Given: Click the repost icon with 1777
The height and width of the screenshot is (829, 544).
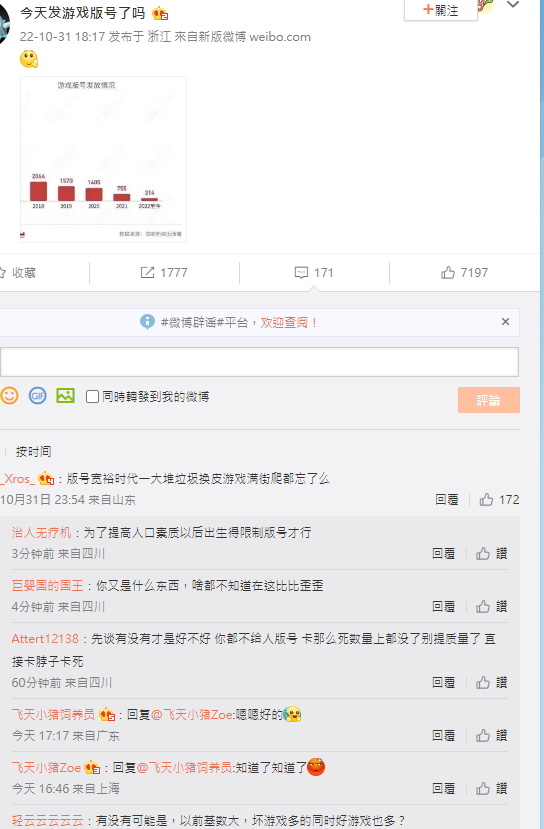Looking at the screenshot, I should point(147,272).
